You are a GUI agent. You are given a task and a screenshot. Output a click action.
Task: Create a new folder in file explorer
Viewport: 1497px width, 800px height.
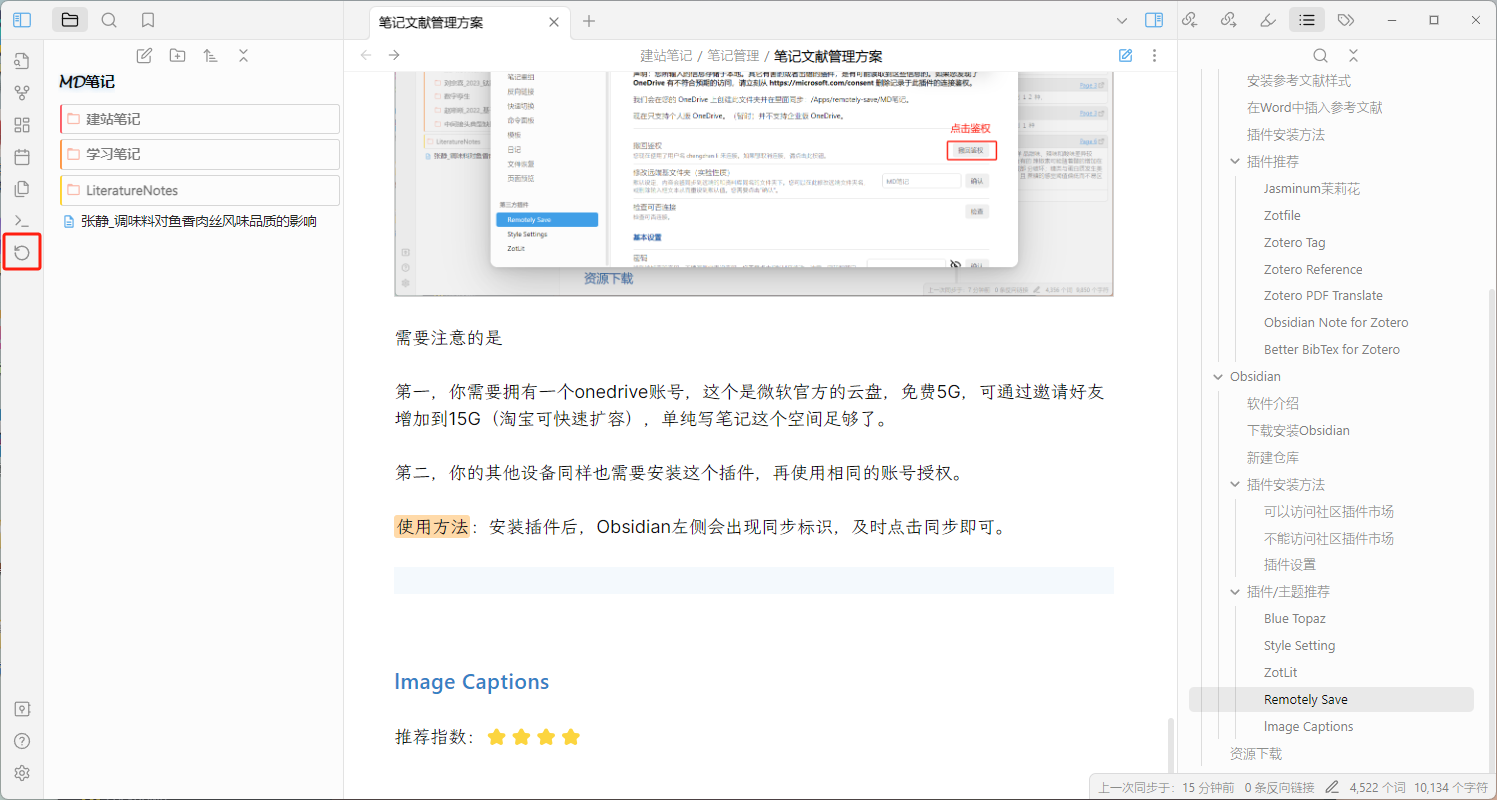pyautogui.click(x=177, y=56)
